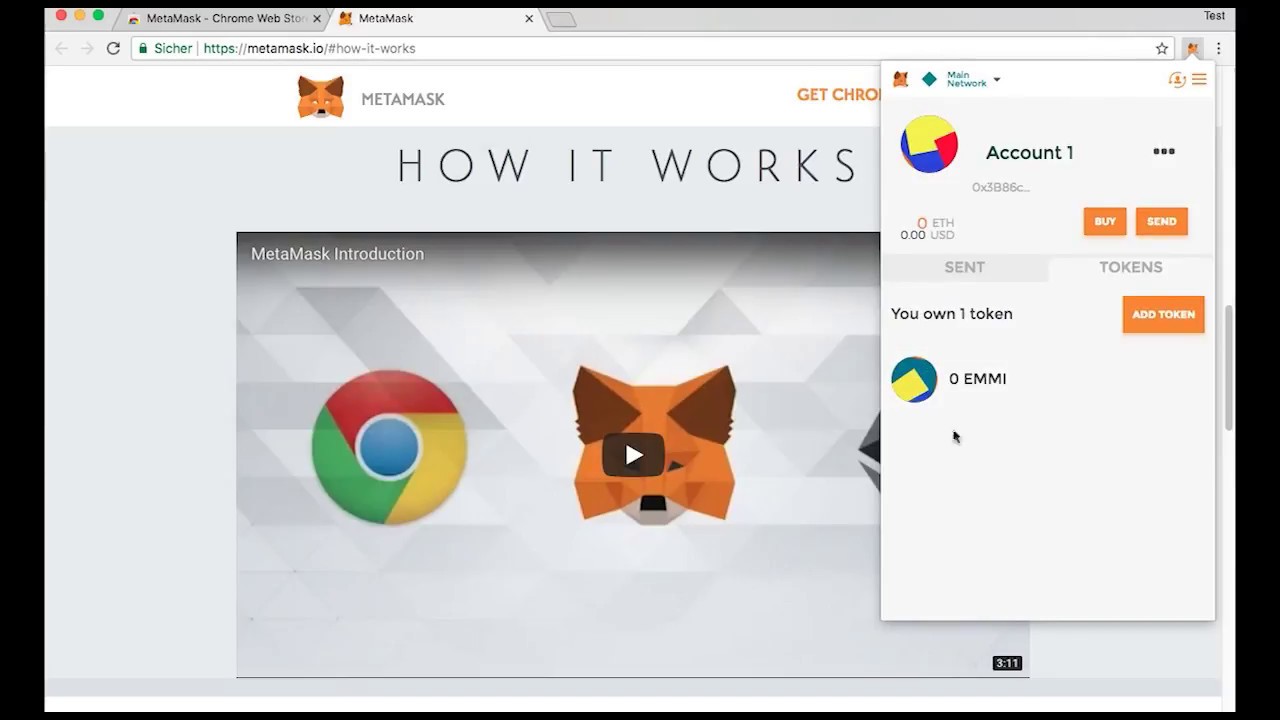This screenshot has width=1280, height=720.
Task: Click the ADD TOKEN button
Action: tap(1163, 314)
